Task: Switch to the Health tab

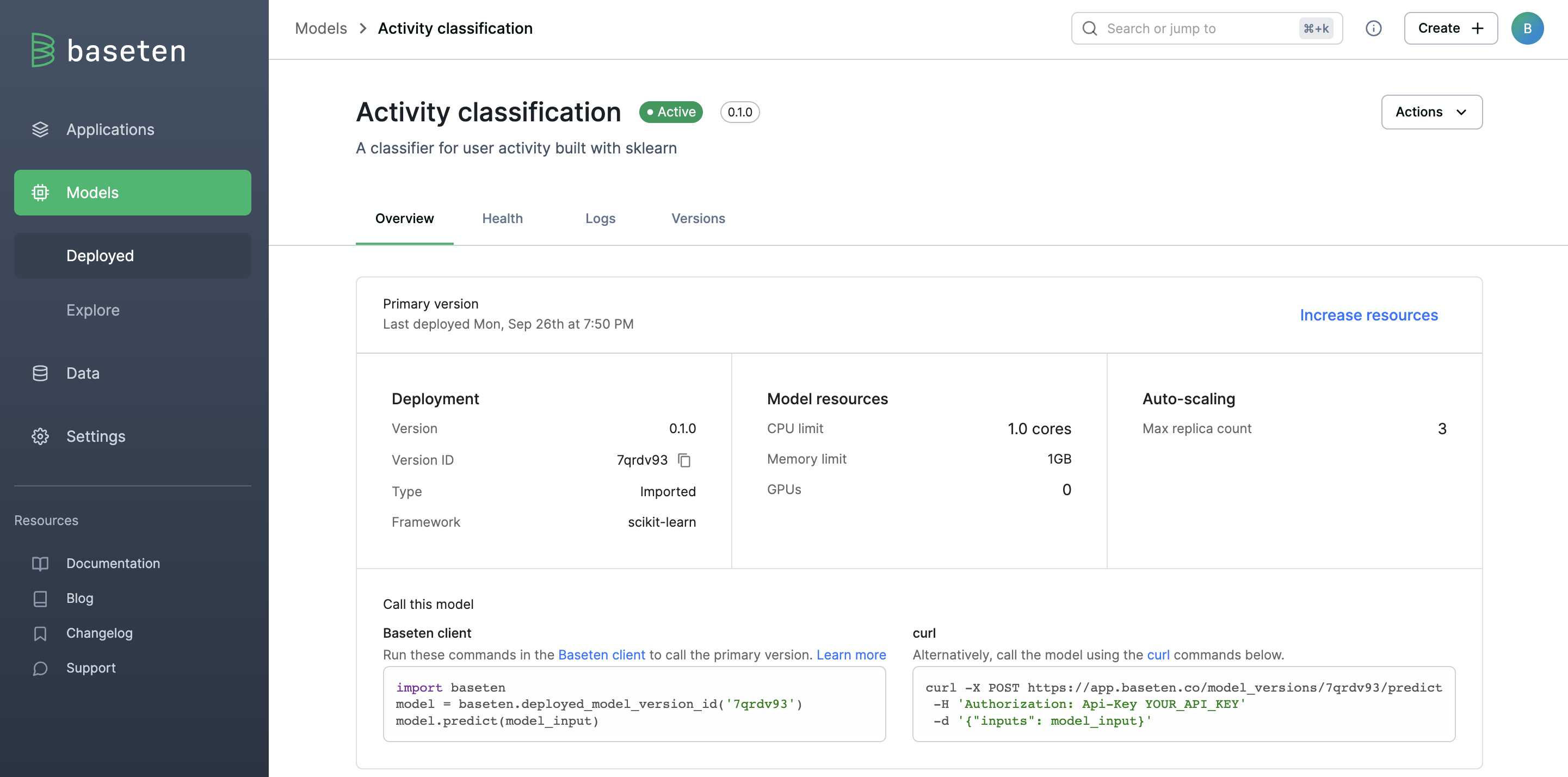Action: coord(502,219)
